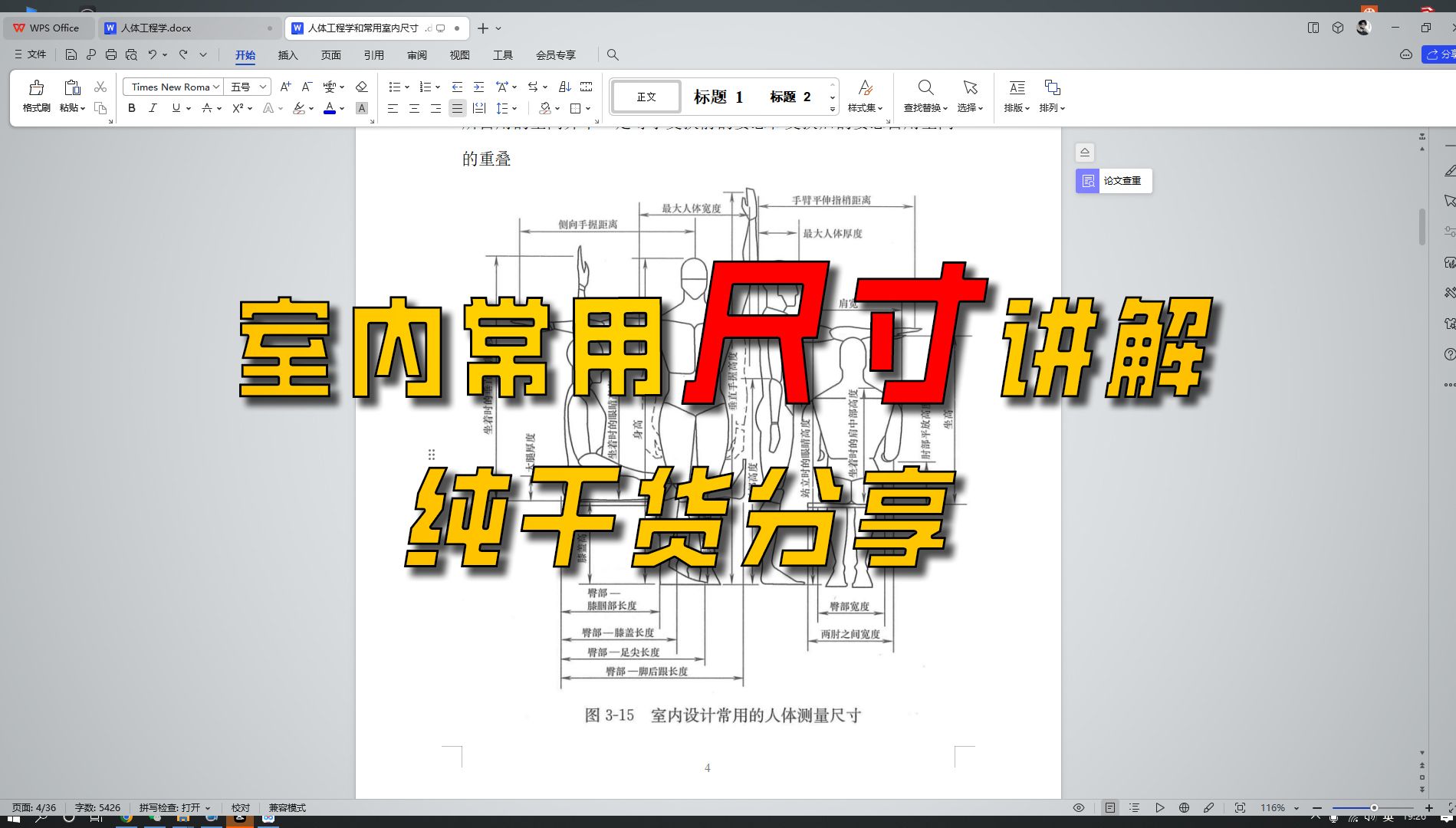The image size is (1456, 828).
Task: Open the View (视图) tab
Action: coord(459,55)
